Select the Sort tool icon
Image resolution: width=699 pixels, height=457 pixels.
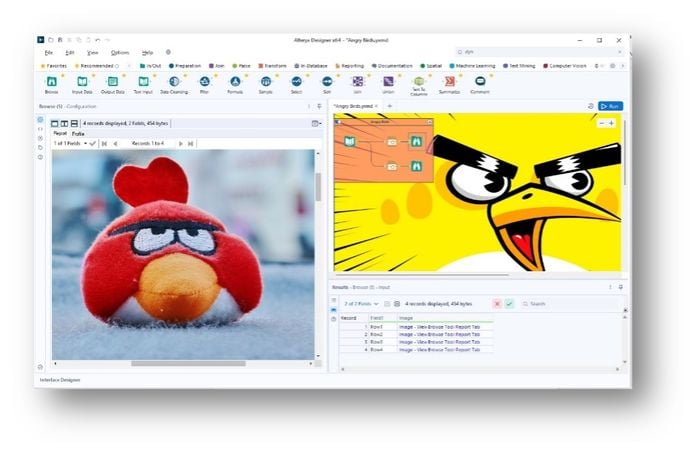coord(327,82)
